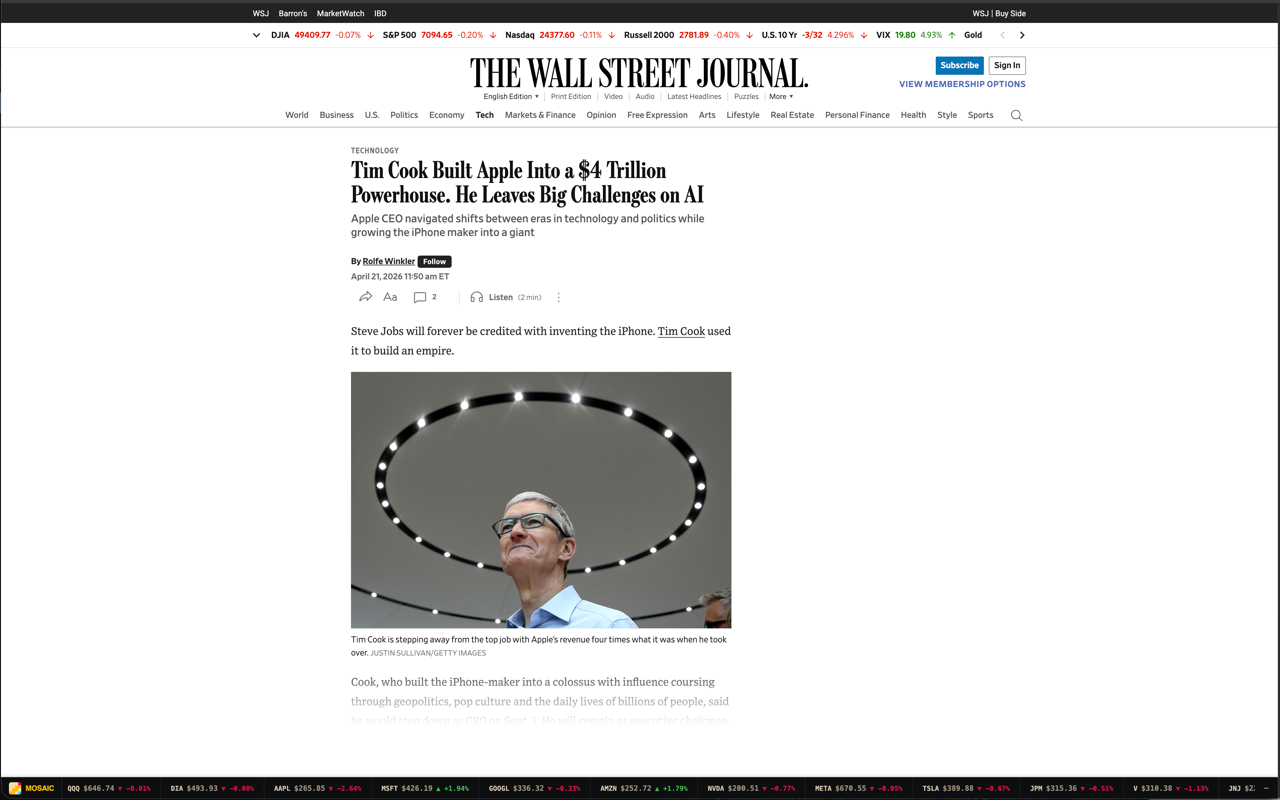Click AAPL in the bottom ticker

[x=318, y=788]
